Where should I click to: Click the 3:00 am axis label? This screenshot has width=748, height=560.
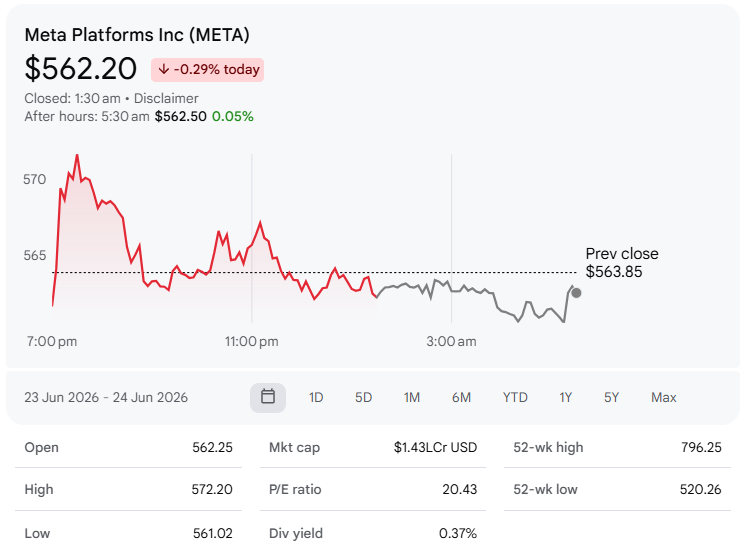point(451,342)
